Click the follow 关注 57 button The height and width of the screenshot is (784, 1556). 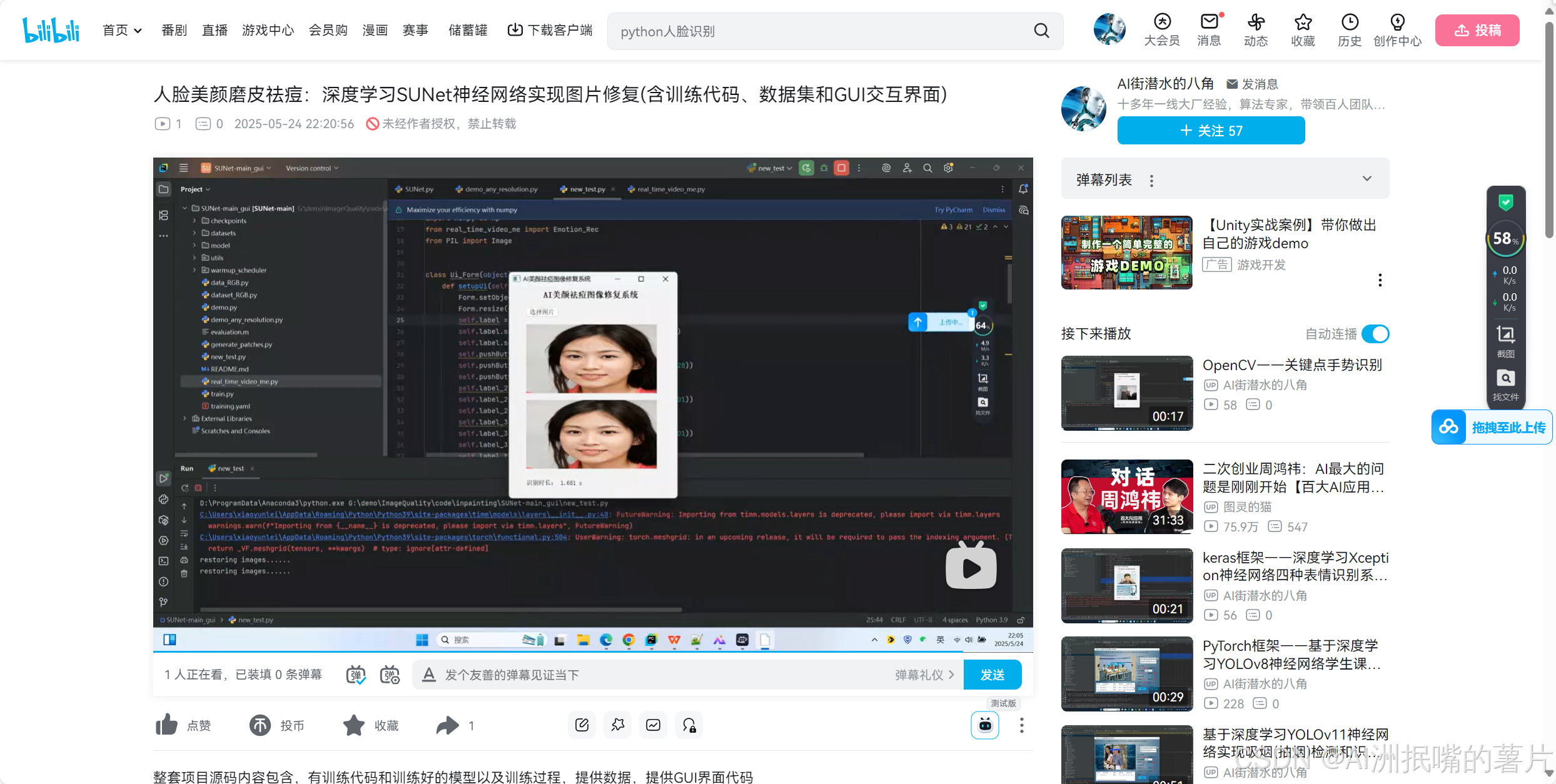click(1211, 131)
